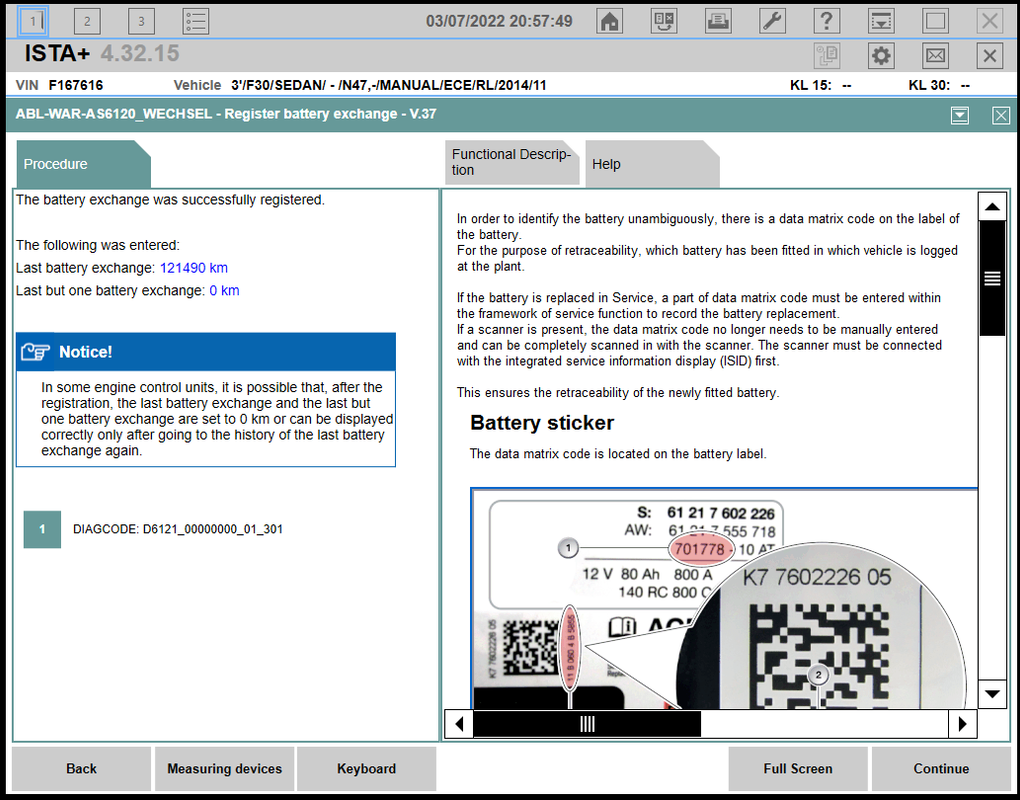Click the Battery sticker heading

point(542,423)
